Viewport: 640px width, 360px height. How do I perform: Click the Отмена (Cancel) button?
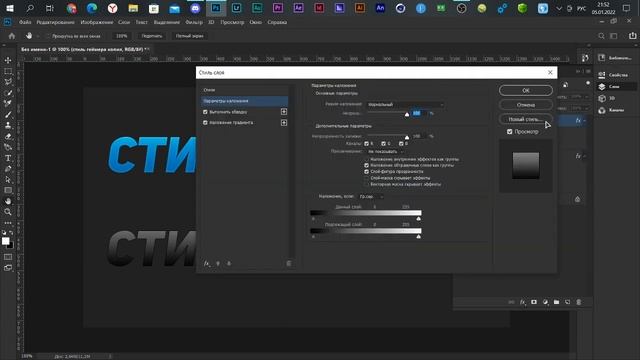point(526,105)
